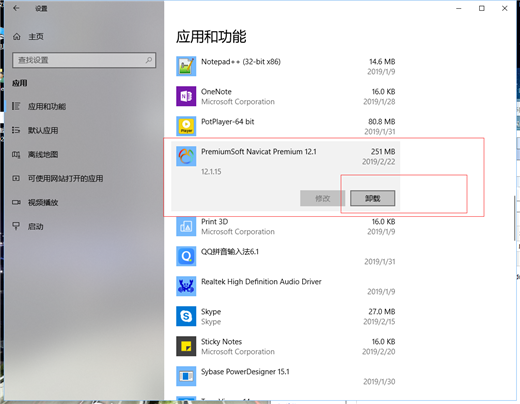The width and height of the screenshot is (520, 404).
Task: Click the app list vertical scrollbar
Action: (515, 218)
